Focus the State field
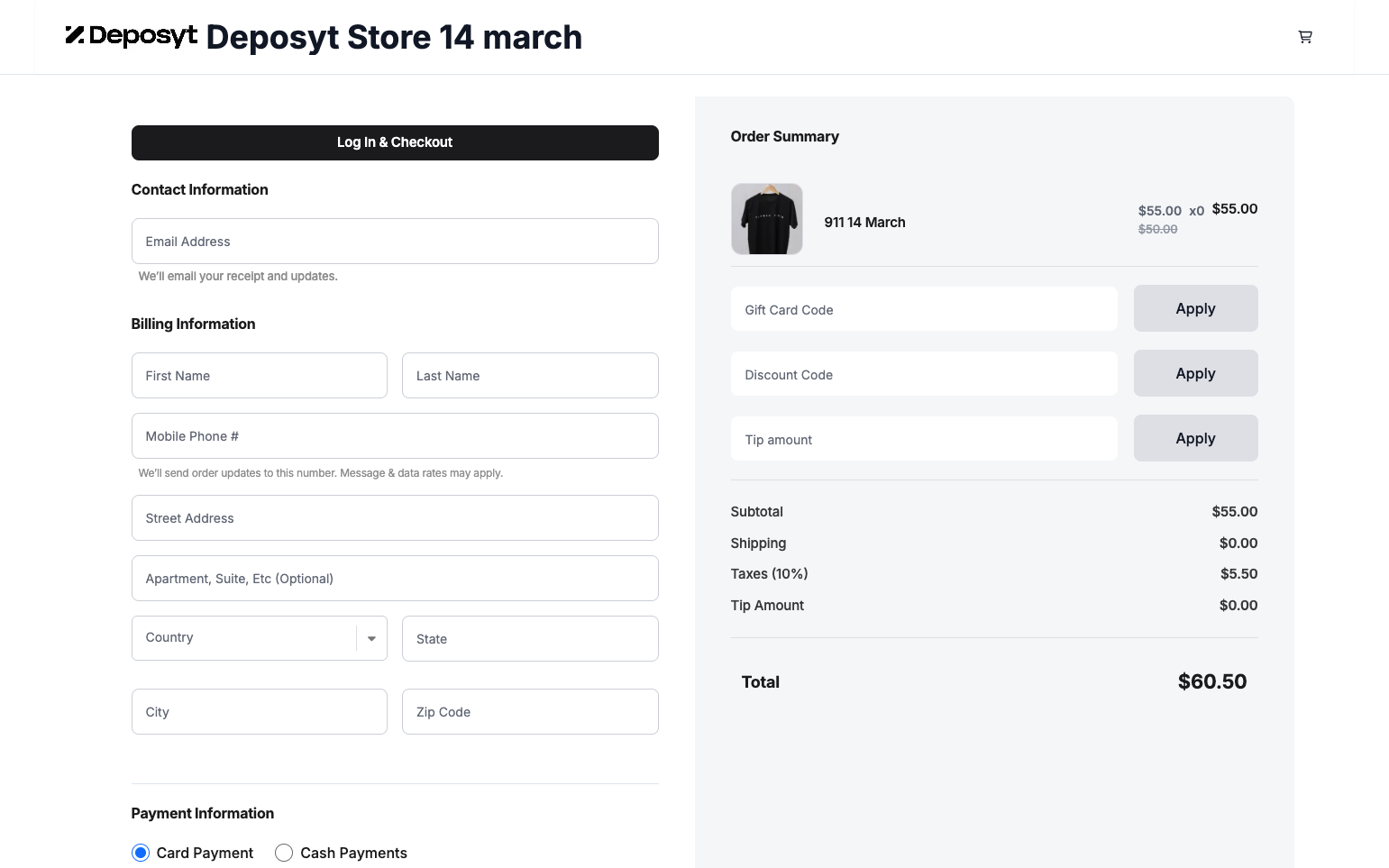The width and height of the screenshot is (1389, 868). pyautogui.click(x=530, y=638)
